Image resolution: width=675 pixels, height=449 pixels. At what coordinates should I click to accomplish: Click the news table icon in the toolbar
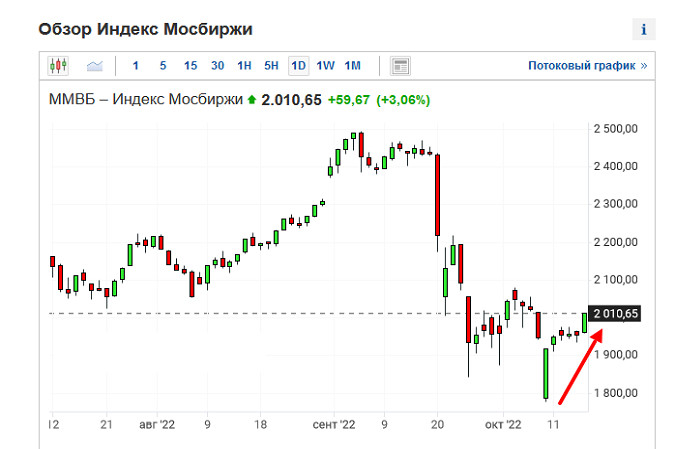point(400,66)
